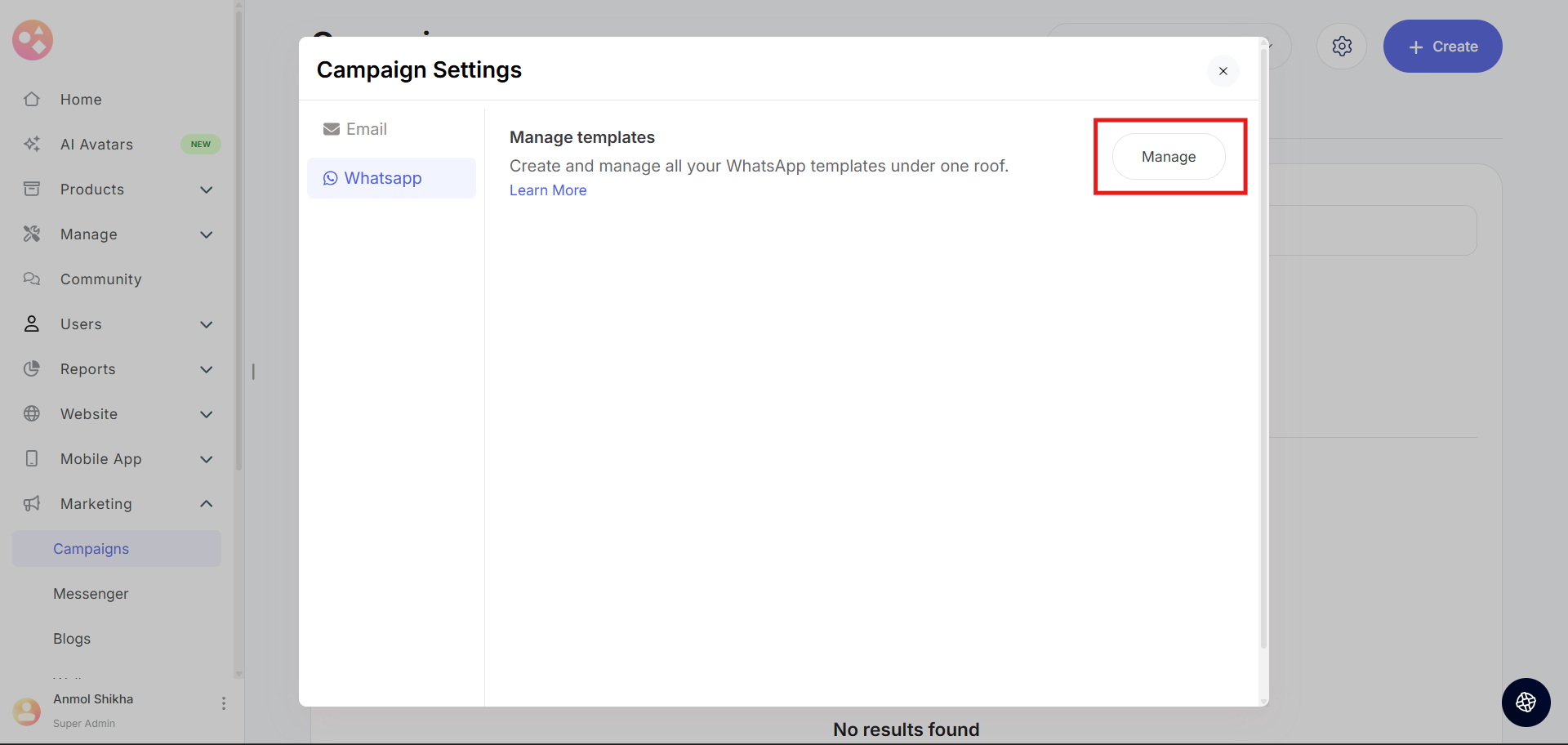Expand the Reports dropdown chevron

[x=207, y=369]
